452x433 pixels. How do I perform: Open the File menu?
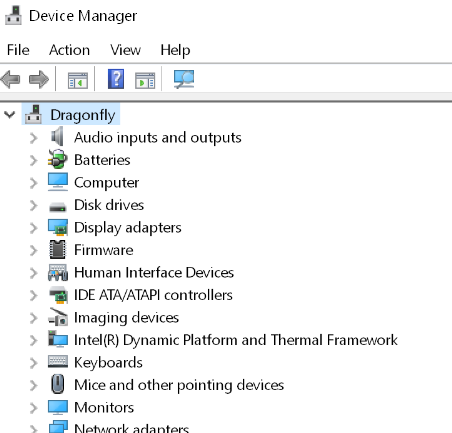point(18,50)
